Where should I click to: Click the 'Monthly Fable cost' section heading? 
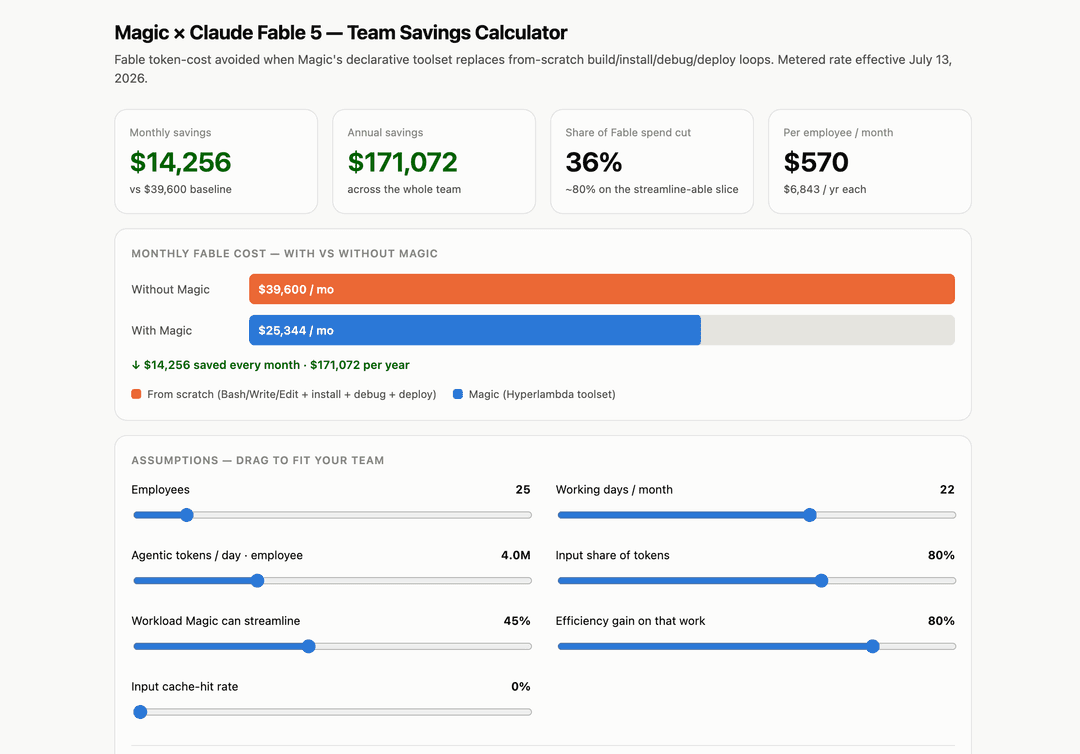pyautogui.click(x=284, y=253)
